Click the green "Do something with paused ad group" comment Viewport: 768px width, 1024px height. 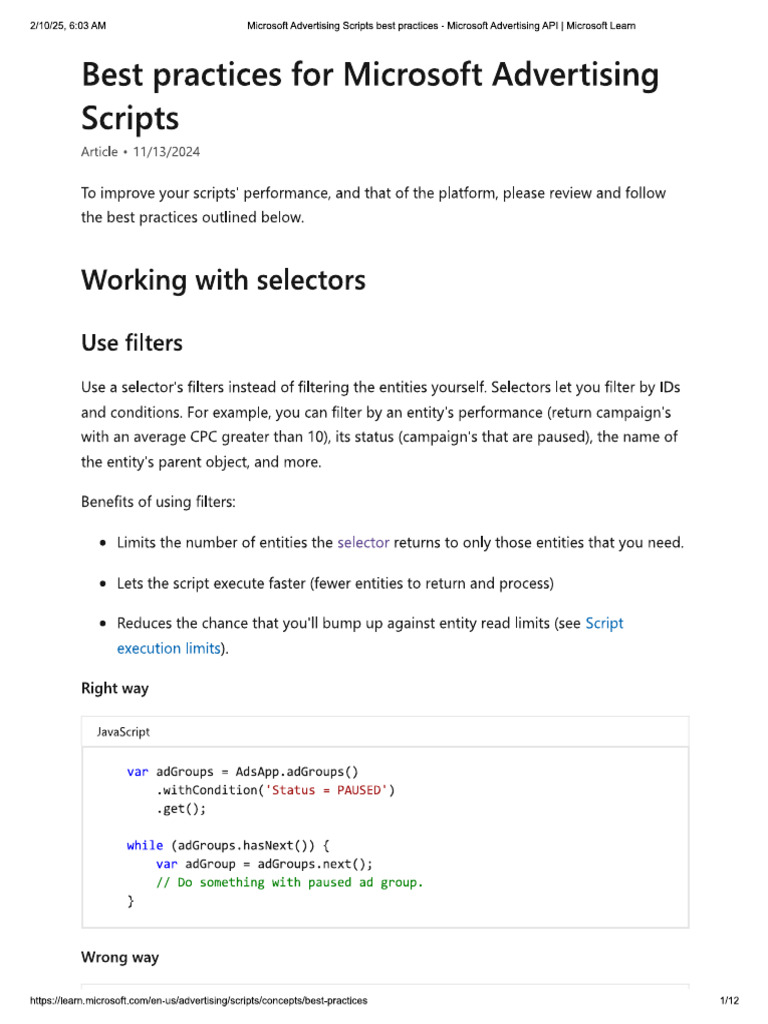pyautogui.click(x=289, y=883)
